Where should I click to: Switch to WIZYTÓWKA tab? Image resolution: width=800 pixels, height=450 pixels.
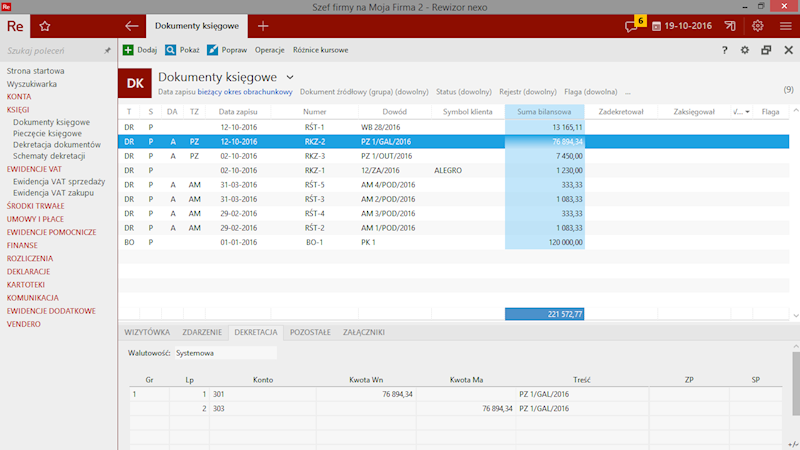coord(147,332)
